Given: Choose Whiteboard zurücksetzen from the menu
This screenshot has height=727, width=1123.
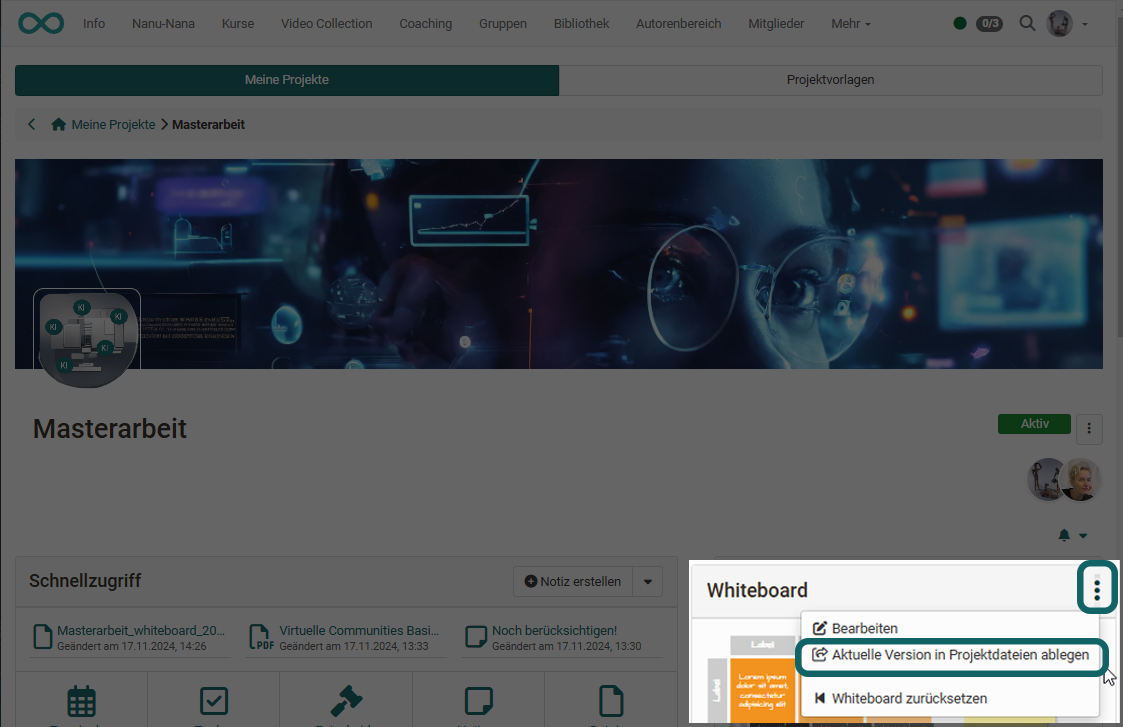Looking at the screenshot, I should click(908, 698).
